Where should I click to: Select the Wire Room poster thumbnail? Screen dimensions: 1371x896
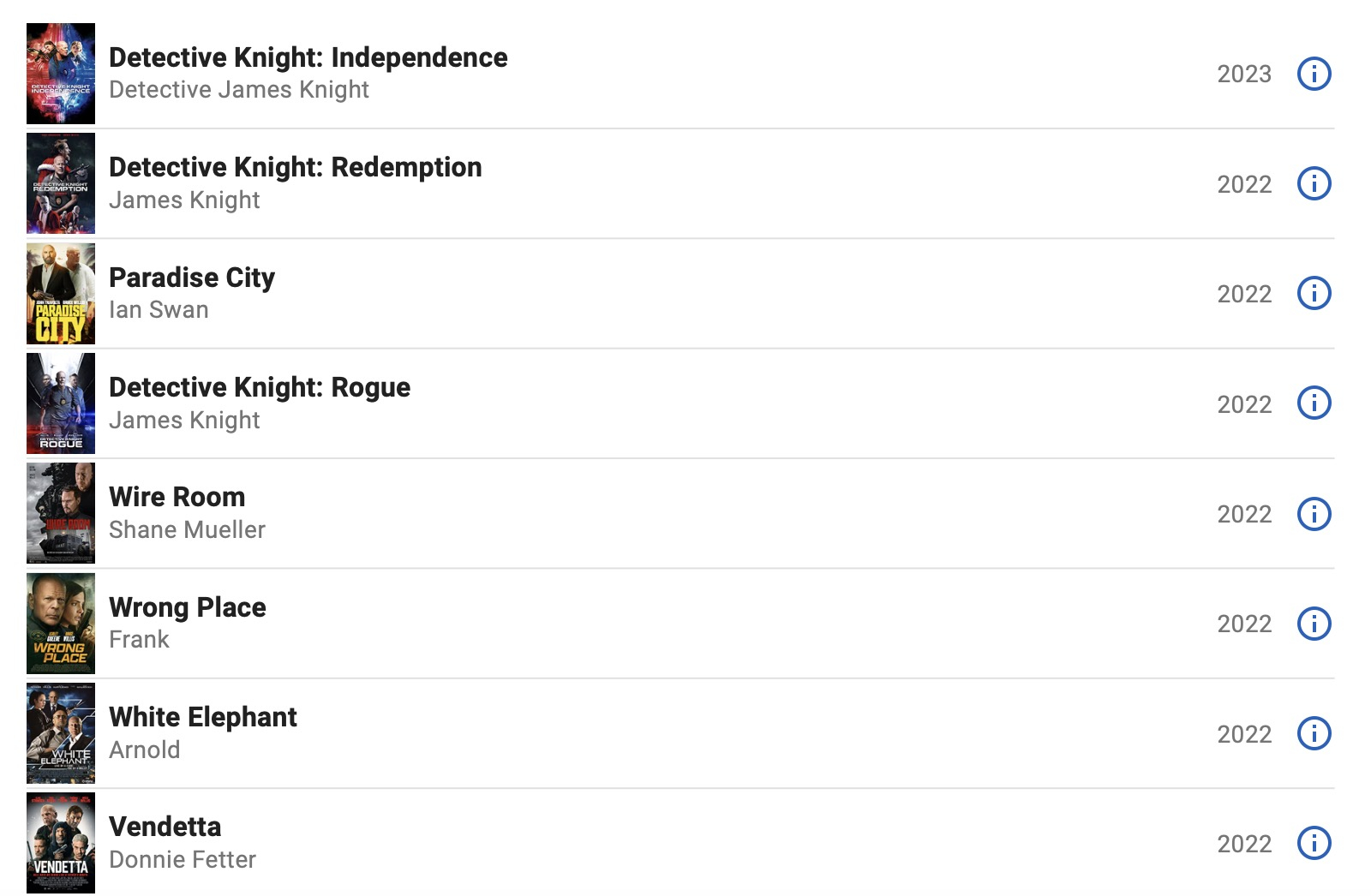[61, 513]
